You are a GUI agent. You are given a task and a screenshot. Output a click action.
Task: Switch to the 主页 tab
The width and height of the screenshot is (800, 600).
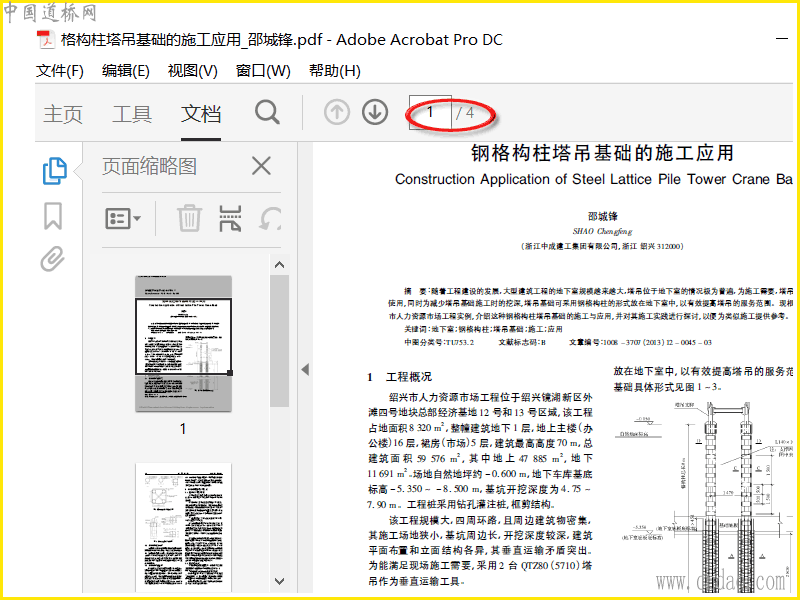pyautogui.click(x=63, y=113)
